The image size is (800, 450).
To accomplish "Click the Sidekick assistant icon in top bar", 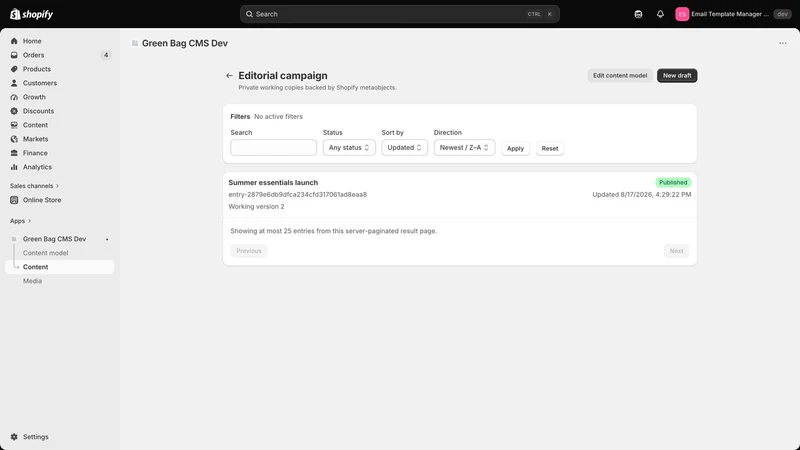I will [x=638, y=14].
